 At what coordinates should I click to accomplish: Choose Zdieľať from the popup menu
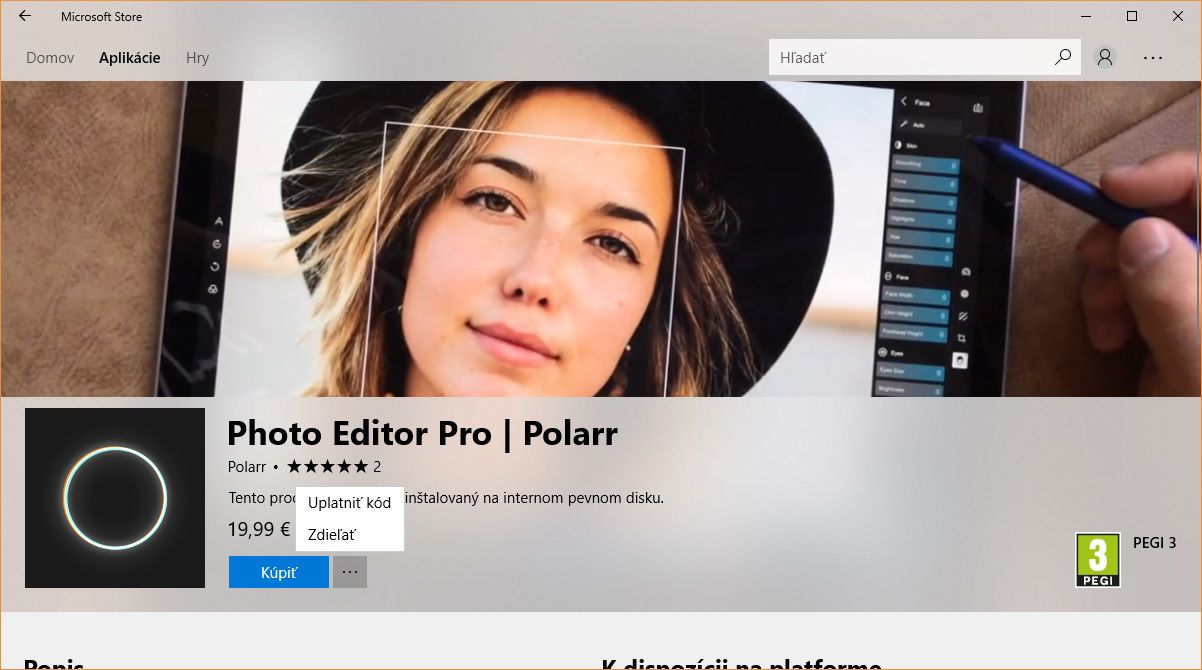[349, 535]
